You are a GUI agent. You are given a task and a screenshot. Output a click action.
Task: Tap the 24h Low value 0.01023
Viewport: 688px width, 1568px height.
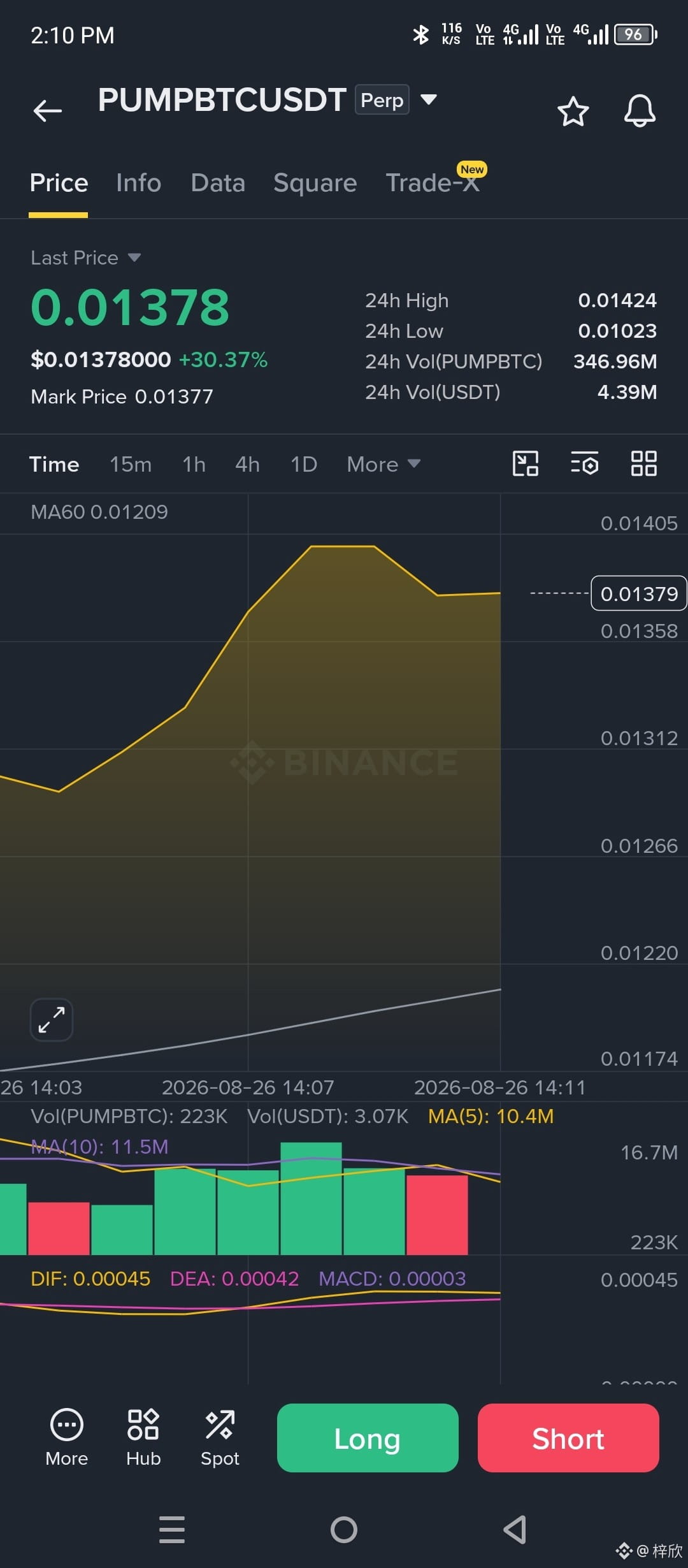pyautogui.click(x=617, y=331)
